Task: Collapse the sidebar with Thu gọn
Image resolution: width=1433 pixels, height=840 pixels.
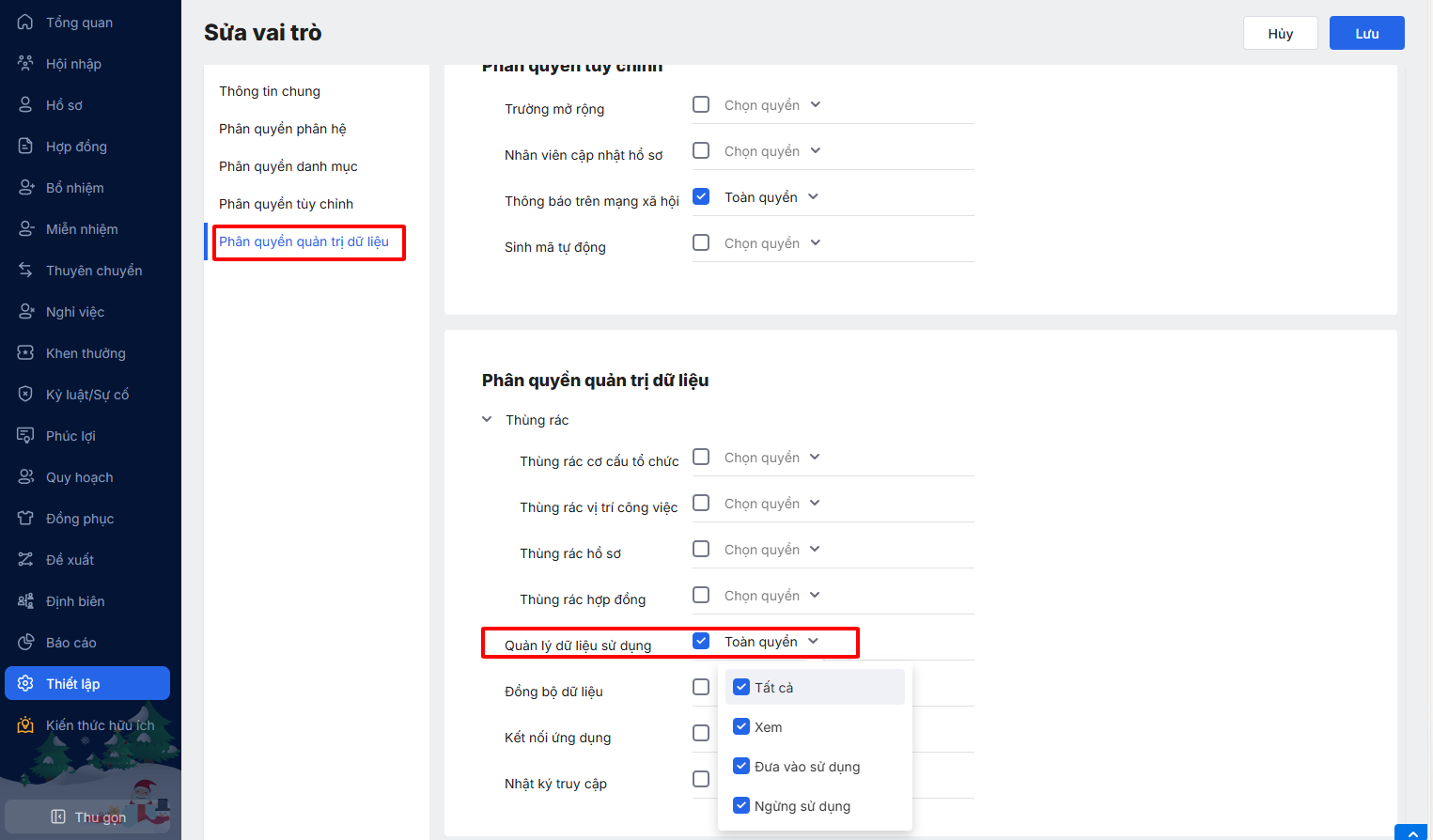Action: tap(89, 817)
